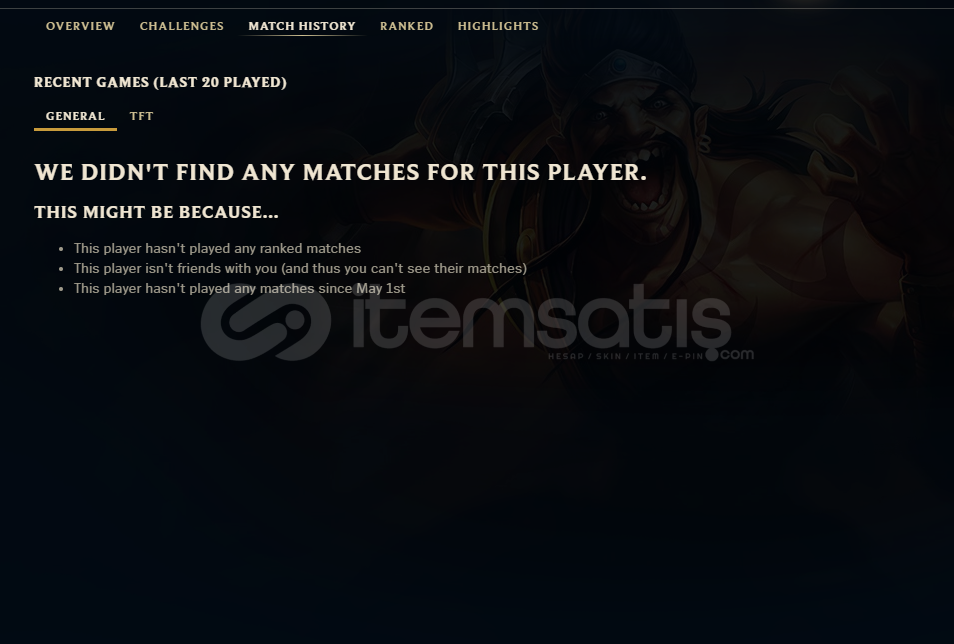Click the bullet about ranked matches

click(x=217, y=248)
